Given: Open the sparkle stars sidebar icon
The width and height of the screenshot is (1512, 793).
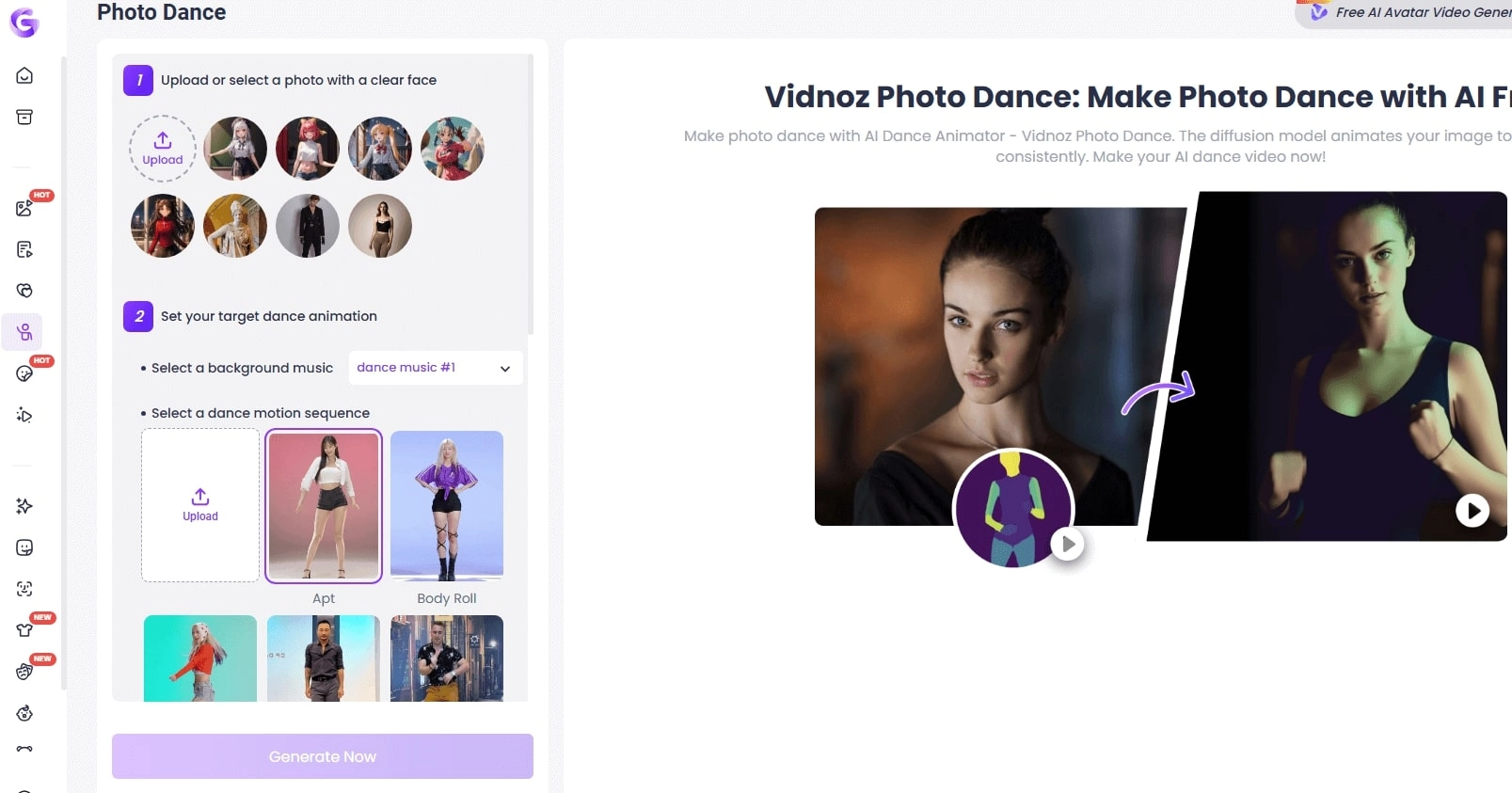Looking at the screenshot, I should pyautogui.click(x=24, y=506).
